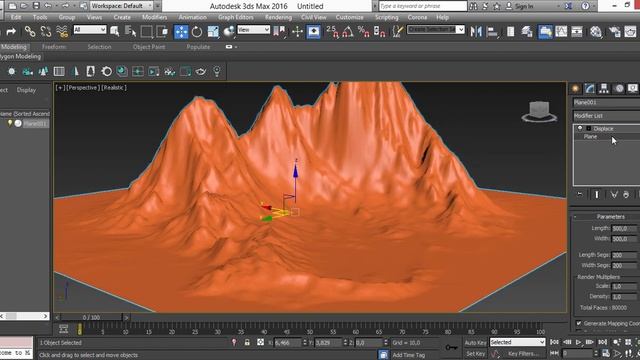Image resolution: width=640 pixels, height=360 pixels.
Task: Click the search keyword input field
Action: point(422,6)
